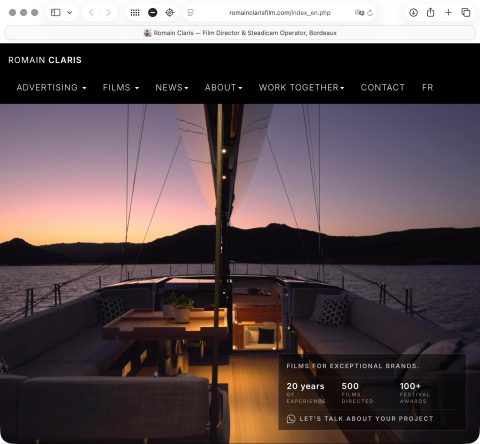Screen dimensions: 480x444
Task: Expand the FILMS menu
Action: 121,87
